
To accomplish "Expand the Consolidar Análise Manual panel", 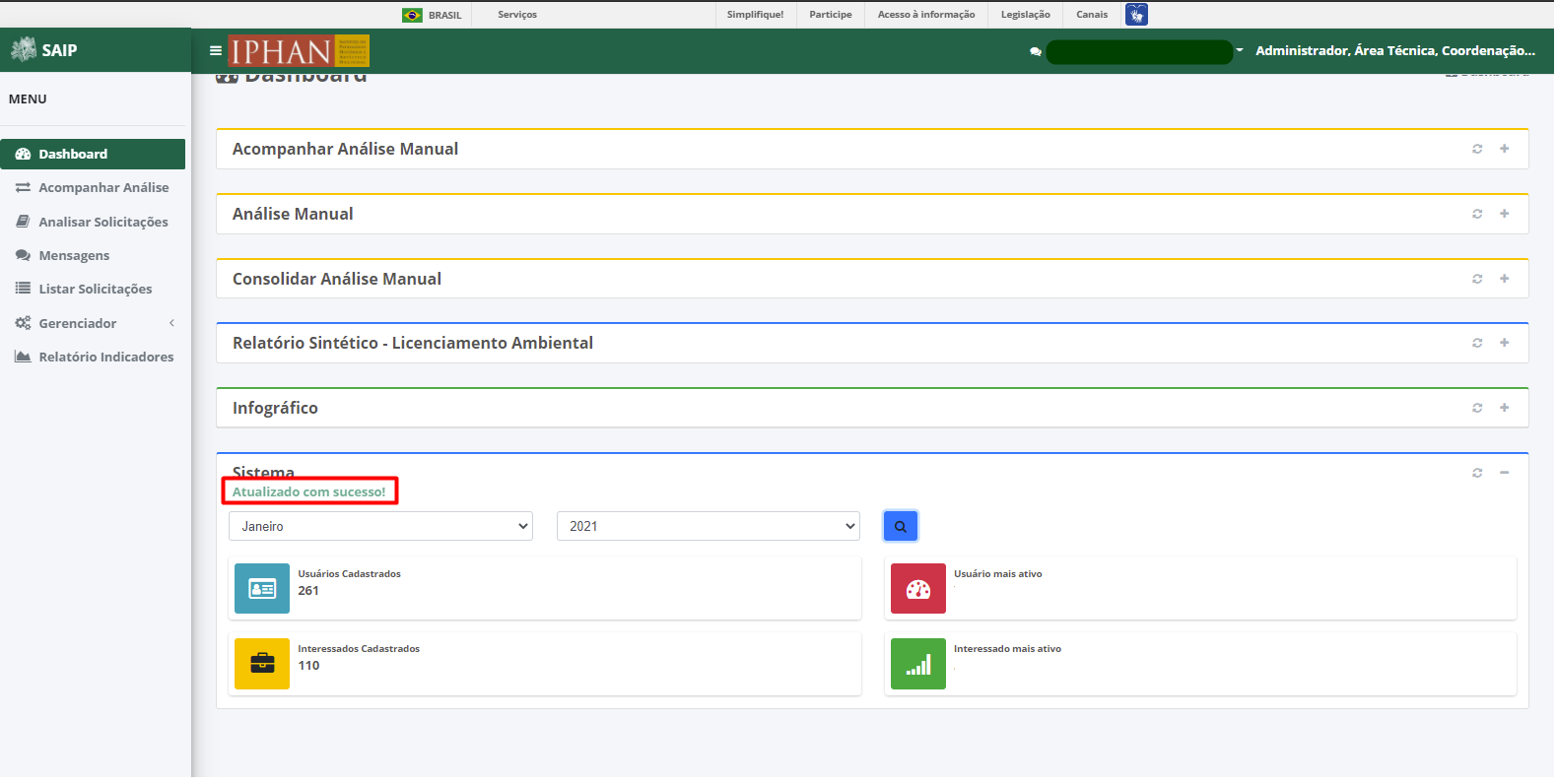I will tap(1507, 280).
